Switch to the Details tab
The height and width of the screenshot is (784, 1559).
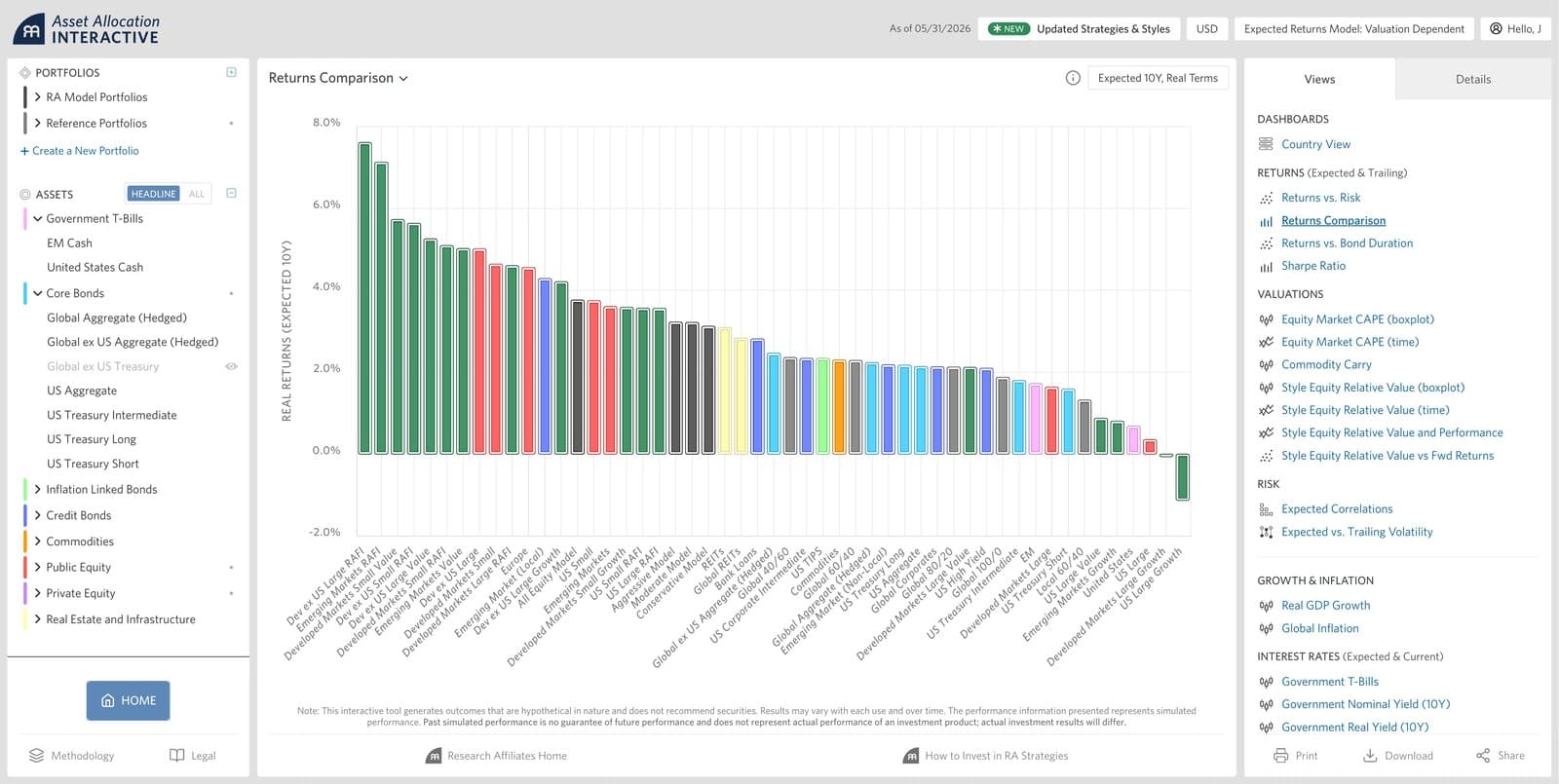tap(1473, 79)
